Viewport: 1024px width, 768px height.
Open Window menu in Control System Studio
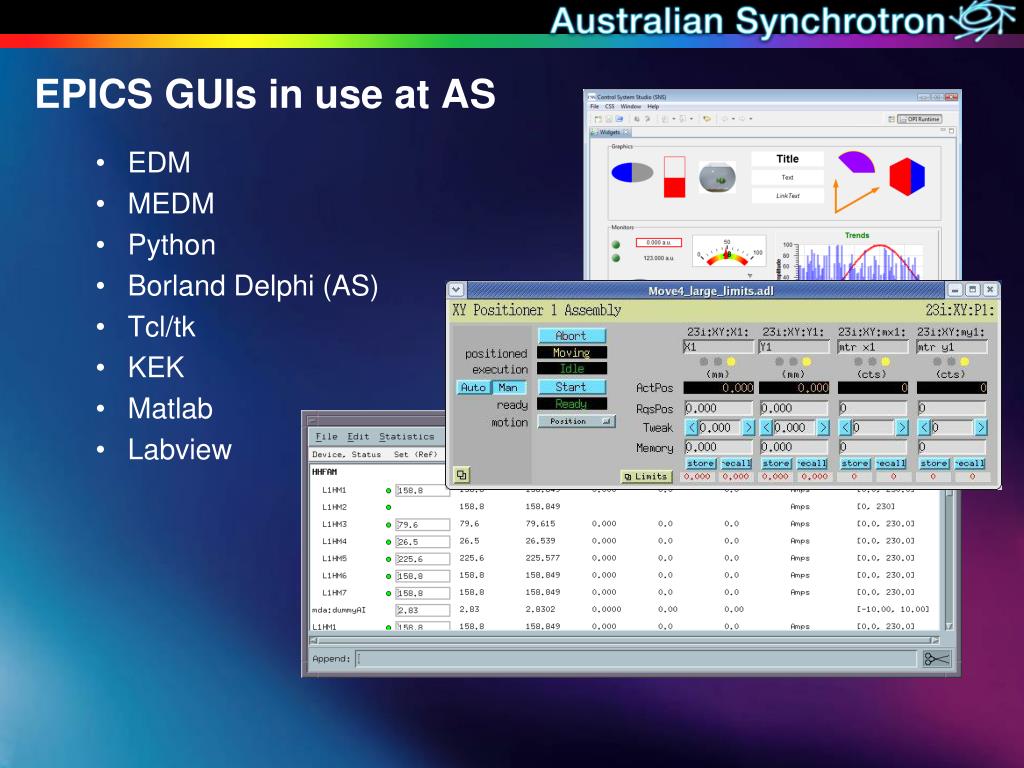coord(630,106)
